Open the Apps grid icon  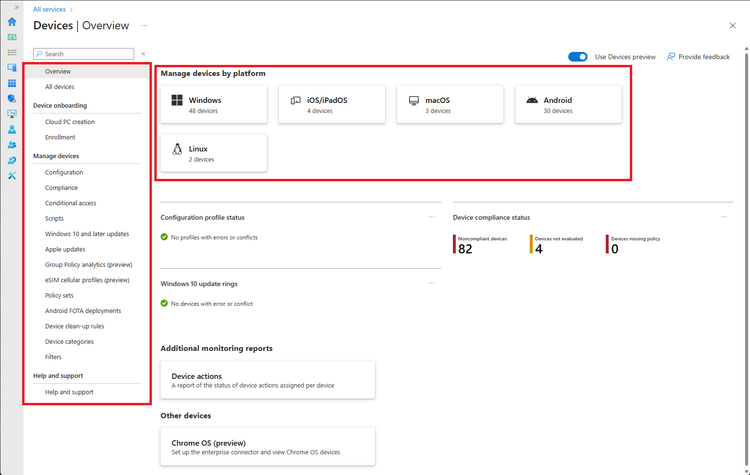point(12,83)
